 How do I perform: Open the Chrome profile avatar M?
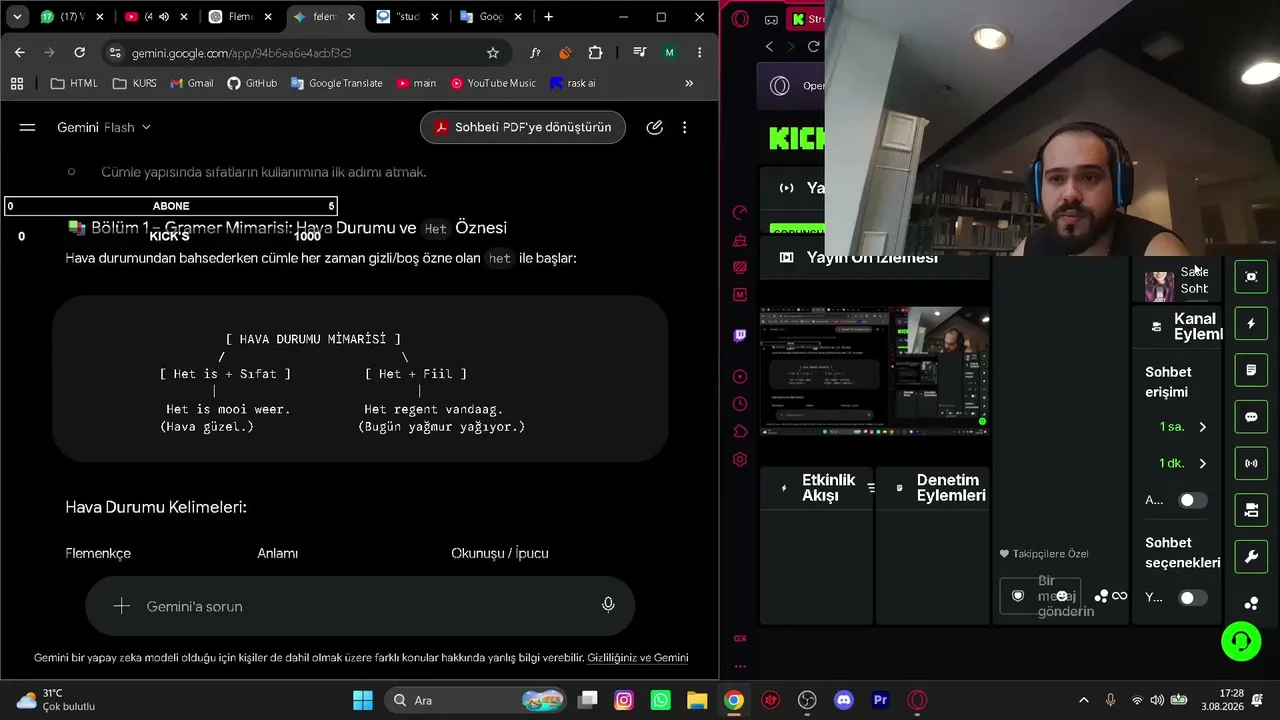669,53
